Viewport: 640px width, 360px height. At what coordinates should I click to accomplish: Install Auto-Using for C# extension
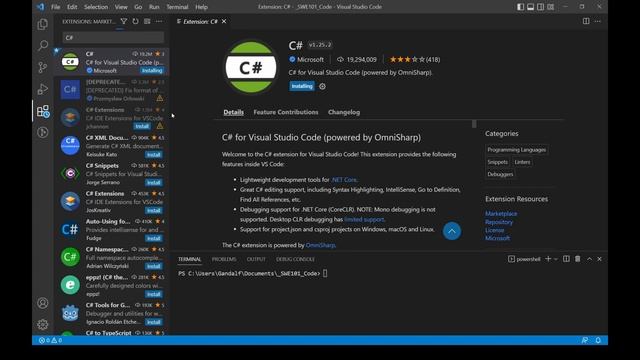point(154,238)
